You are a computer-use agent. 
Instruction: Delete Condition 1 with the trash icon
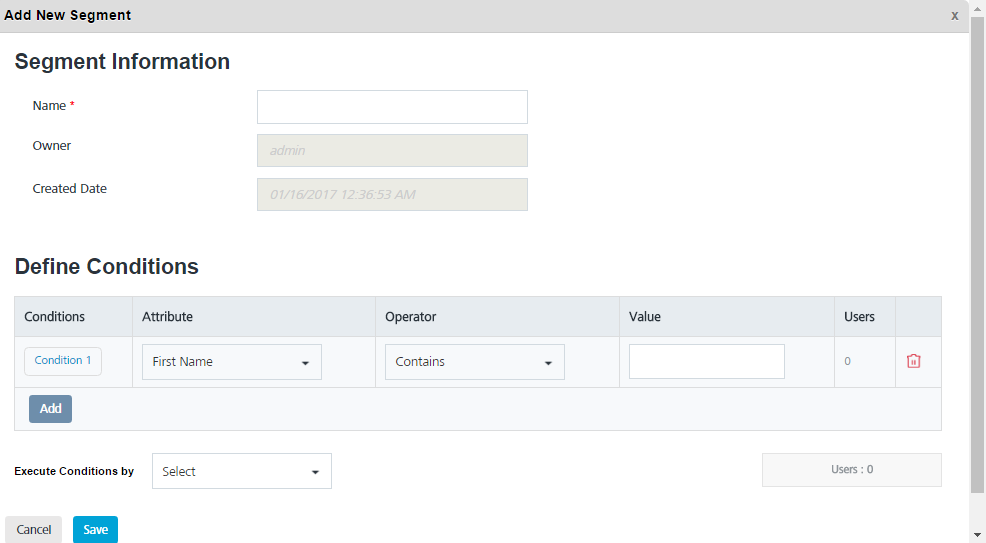[913, 361]
